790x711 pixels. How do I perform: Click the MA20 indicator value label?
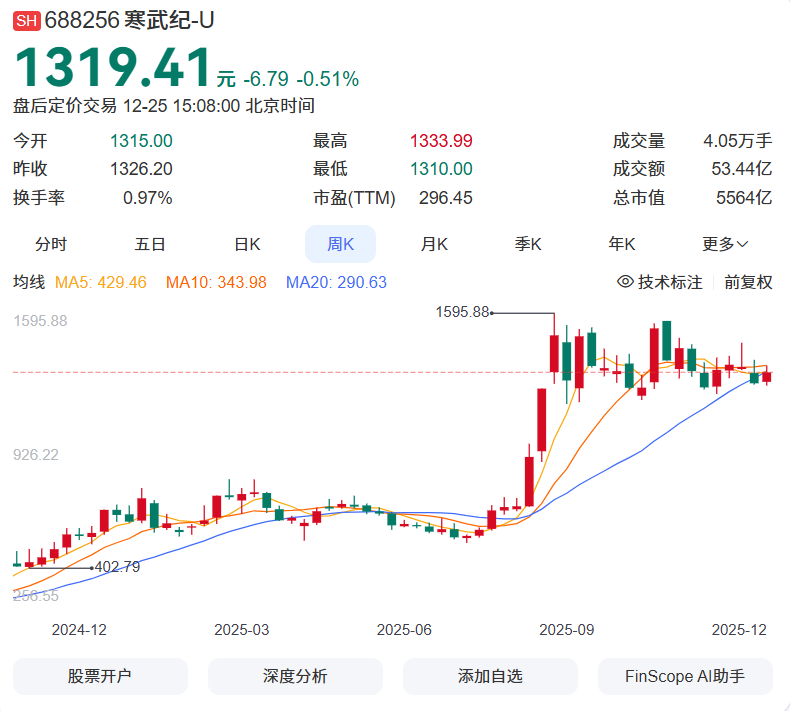pyautogui.click(x=336, y=282)
